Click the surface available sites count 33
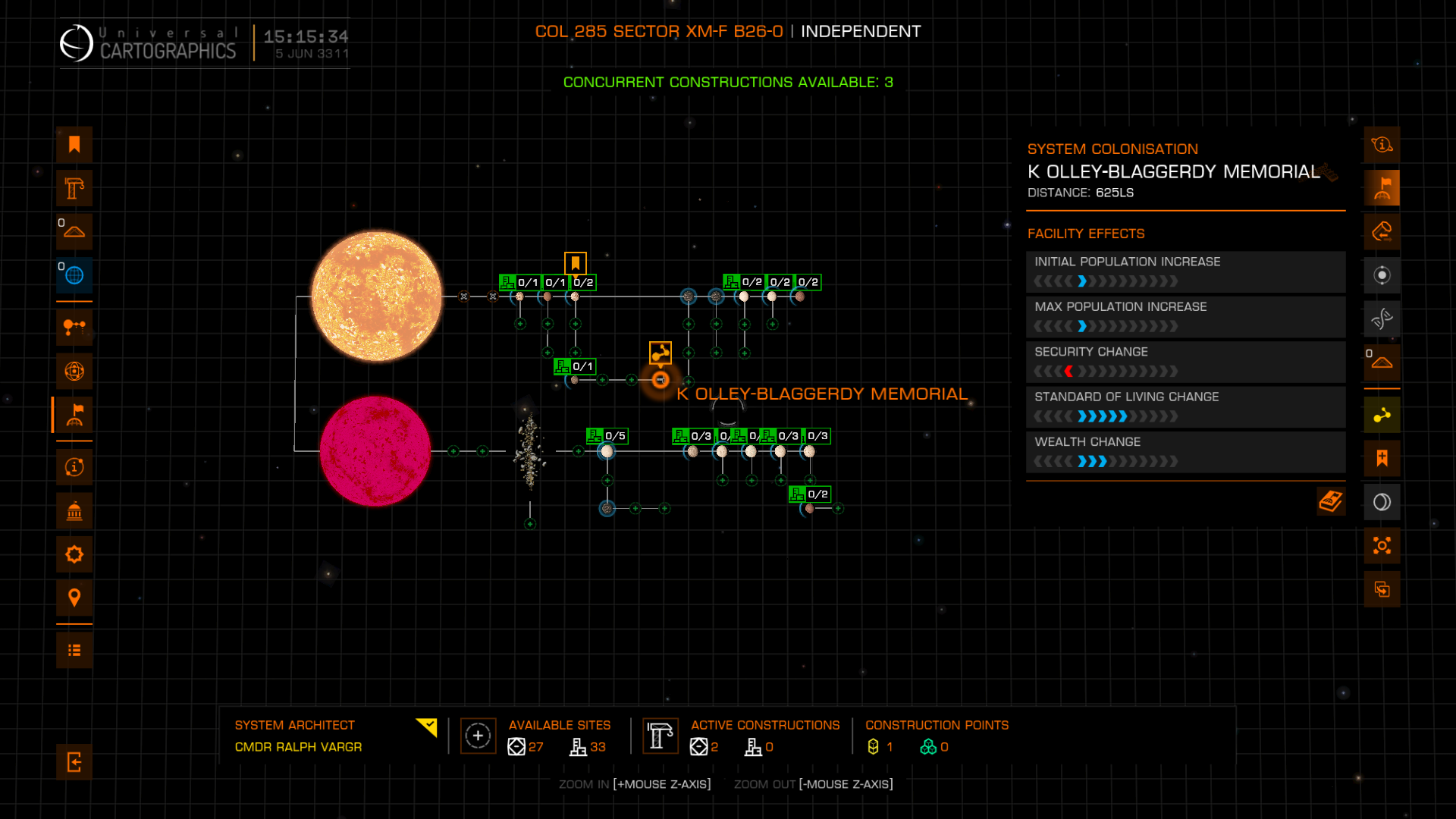 598,747
